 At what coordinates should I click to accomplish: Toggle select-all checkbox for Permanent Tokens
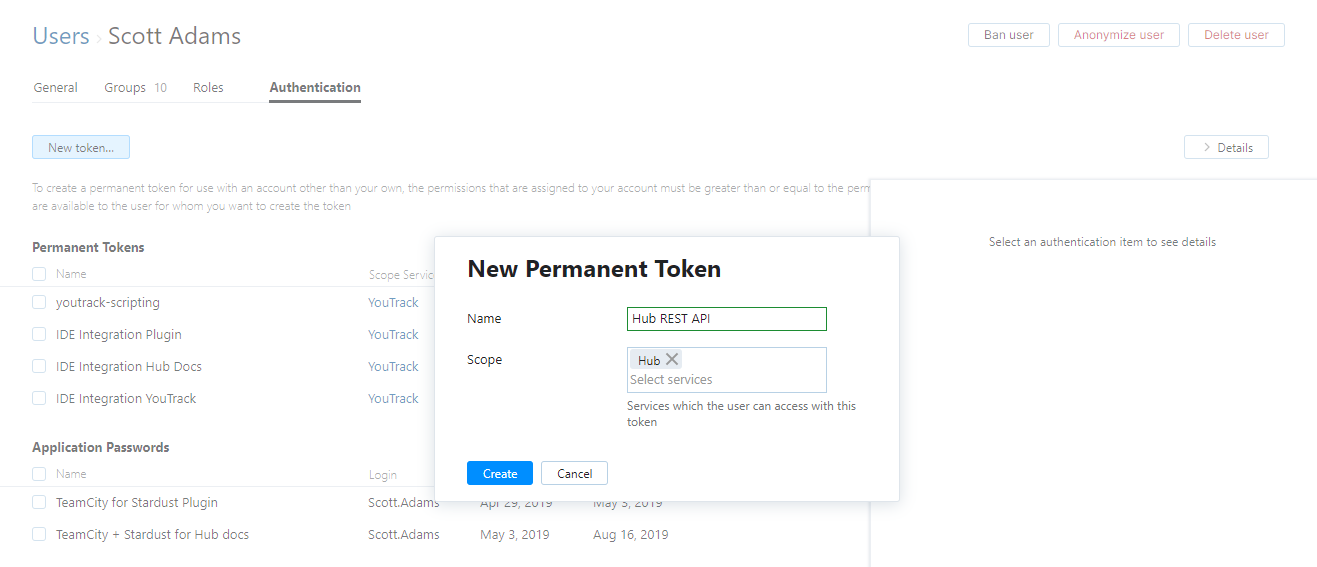point(39,274)
